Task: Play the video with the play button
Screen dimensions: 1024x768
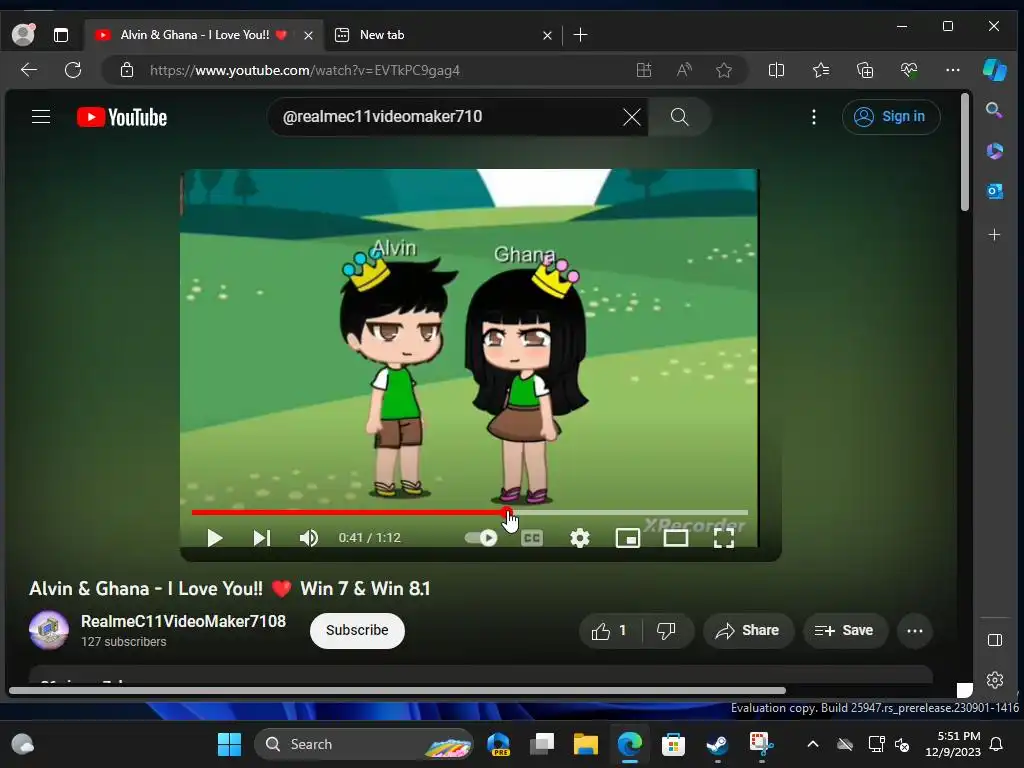Action: coord(214,538)
